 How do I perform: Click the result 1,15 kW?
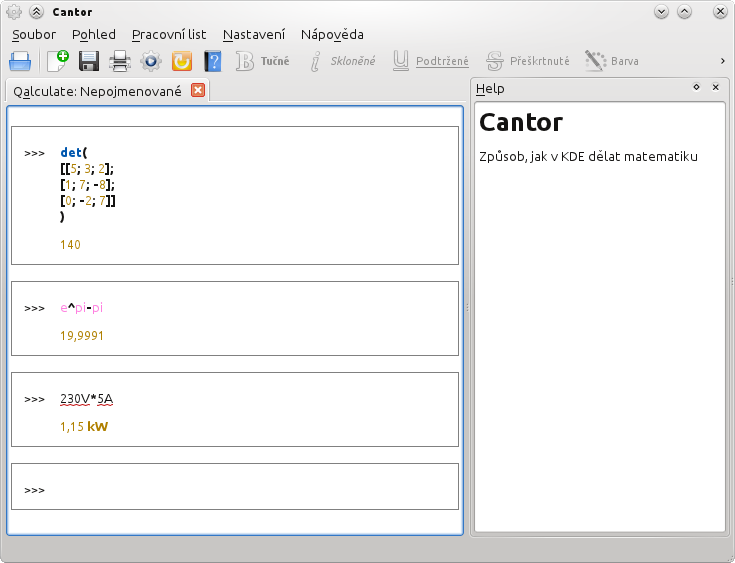point(84,427)
